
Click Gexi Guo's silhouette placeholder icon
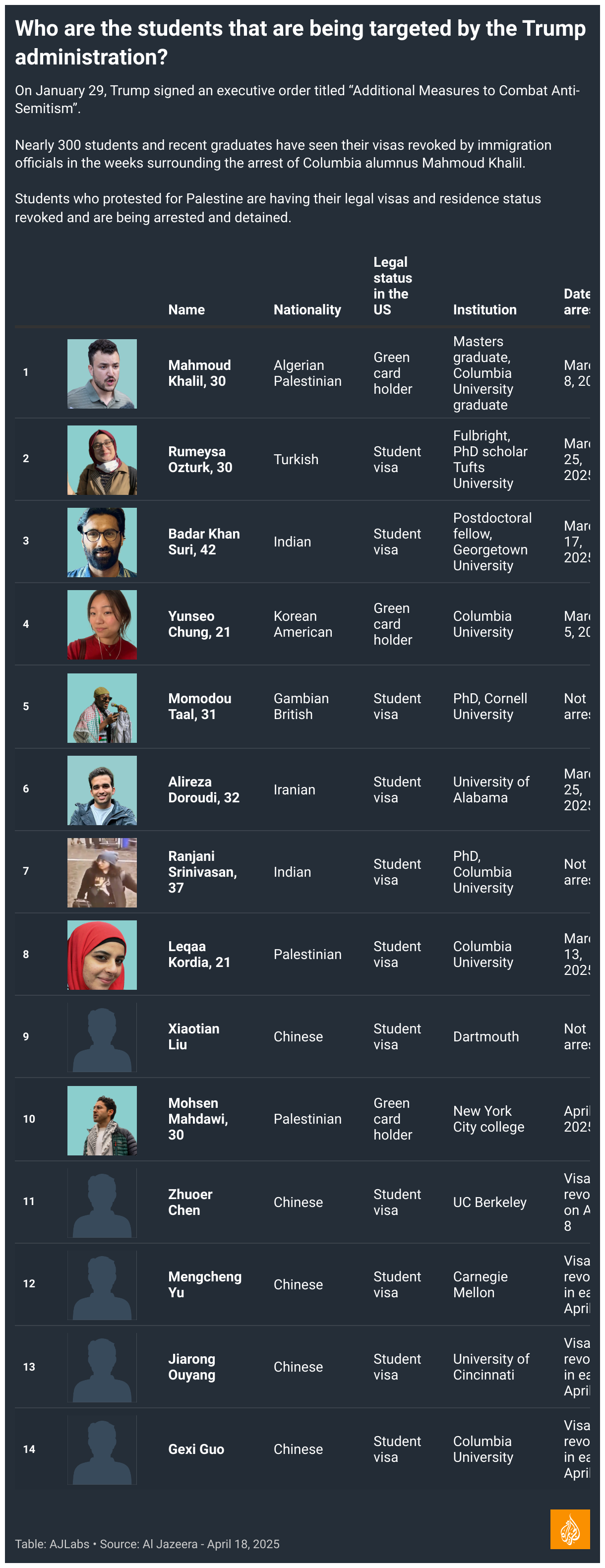(102, 1448)
